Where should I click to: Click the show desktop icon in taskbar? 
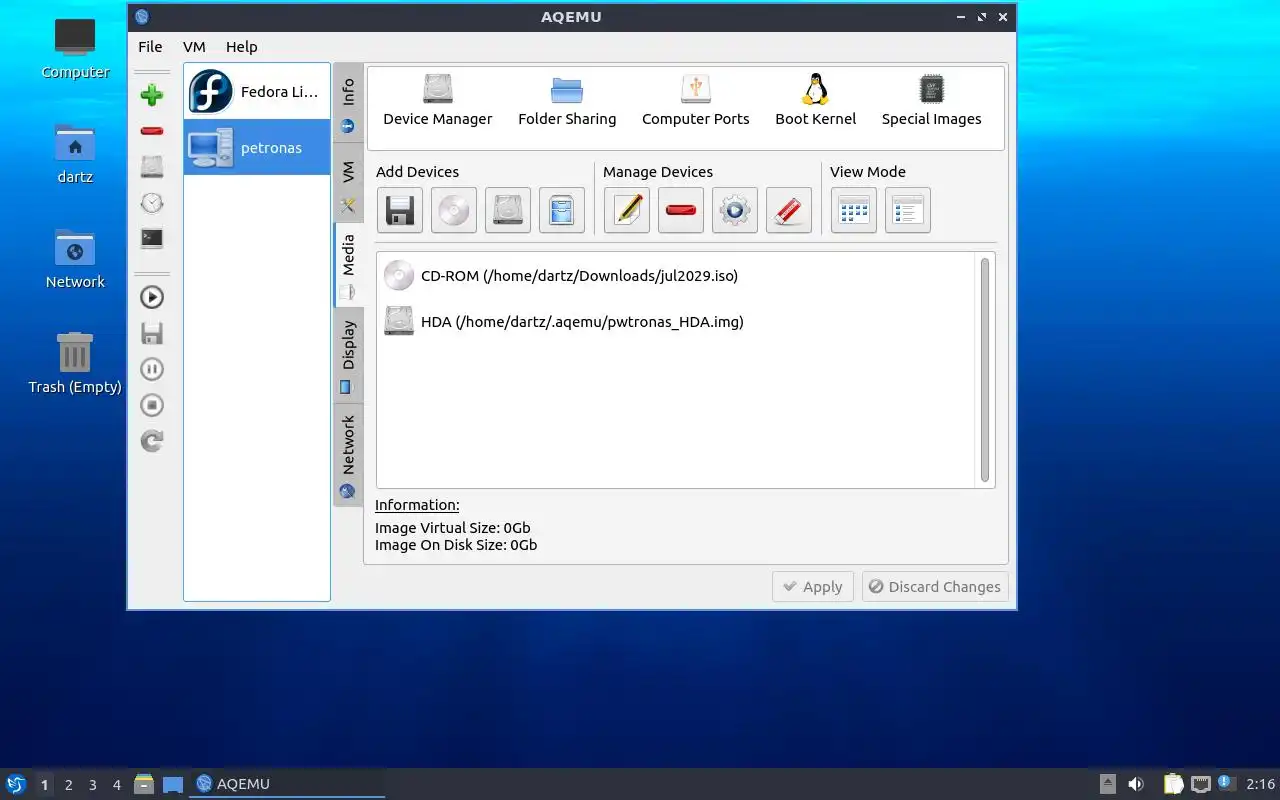tap(173, 784)
